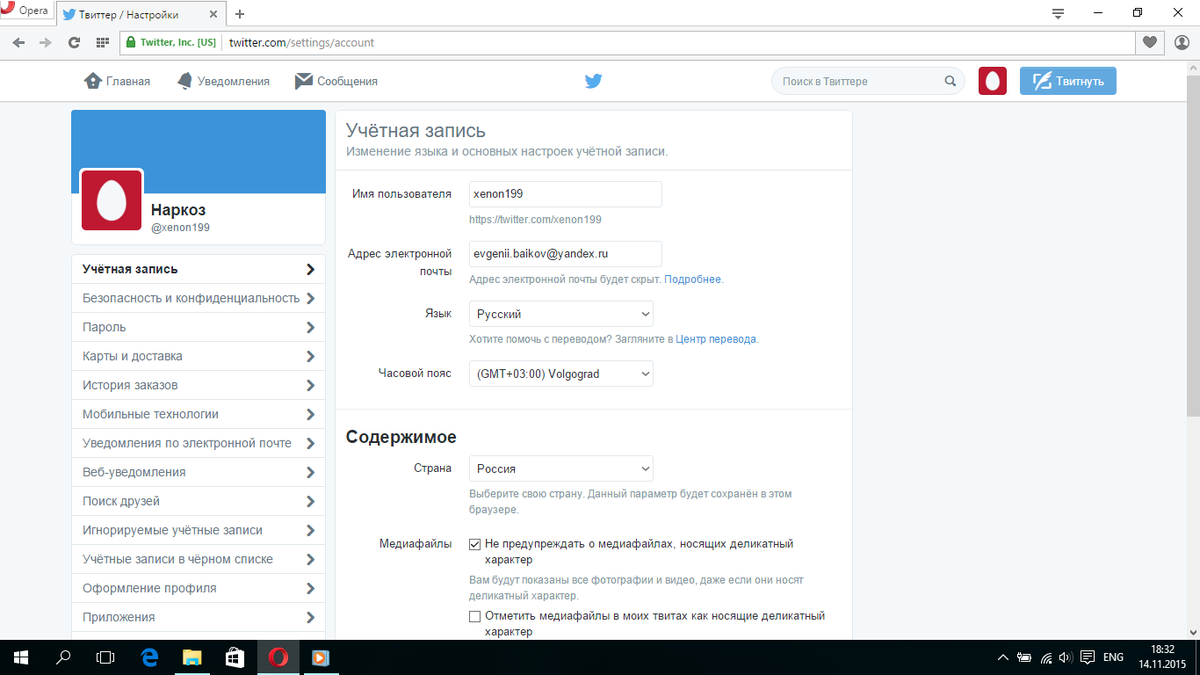
Task: Open Карты и доставка section
Action: coord(198,356)
